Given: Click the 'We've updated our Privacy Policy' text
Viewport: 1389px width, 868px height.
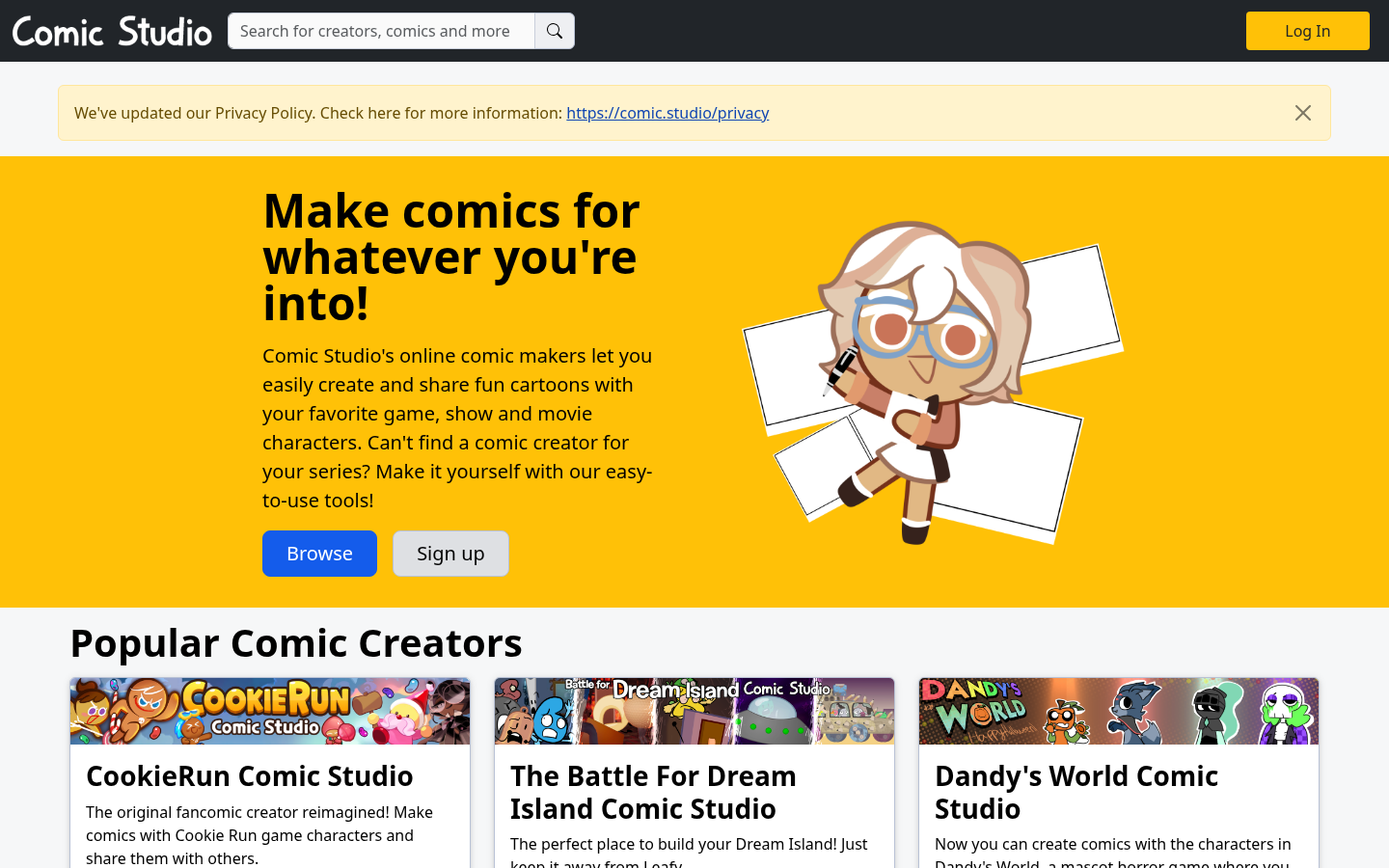Looking at the screenshot, I should [x=318, y=113].
